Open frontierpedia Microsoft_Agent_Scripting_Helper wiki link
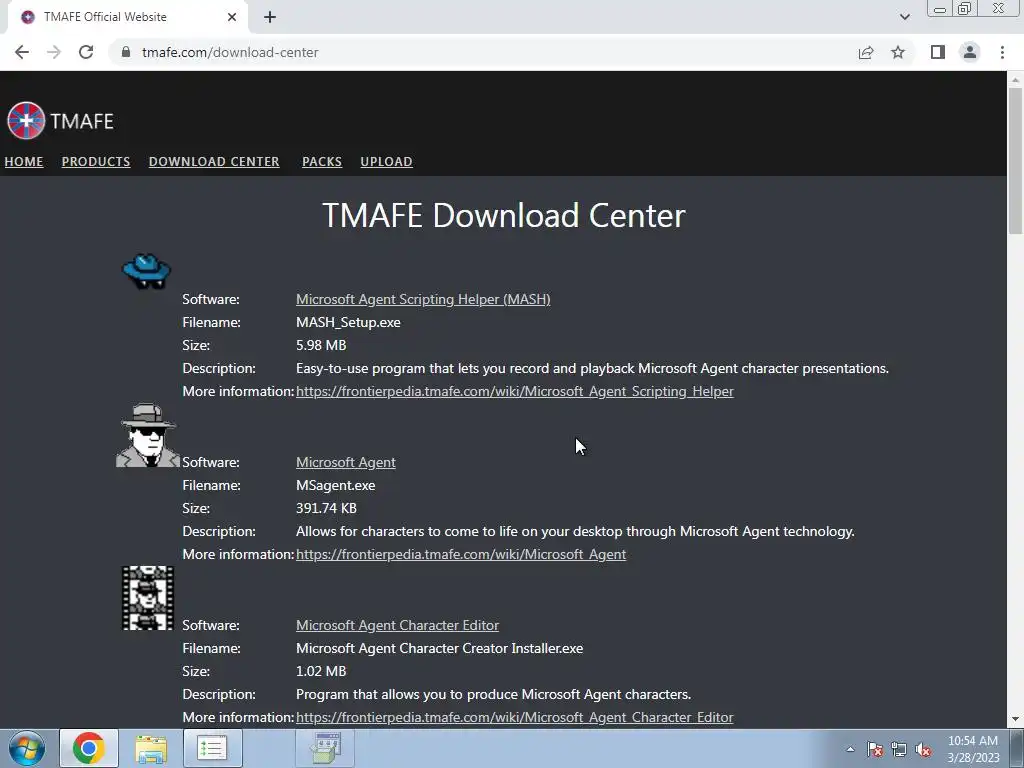The width and height of the screenshot is (1024, 768). pyautogui.click(x=515, y=391)
